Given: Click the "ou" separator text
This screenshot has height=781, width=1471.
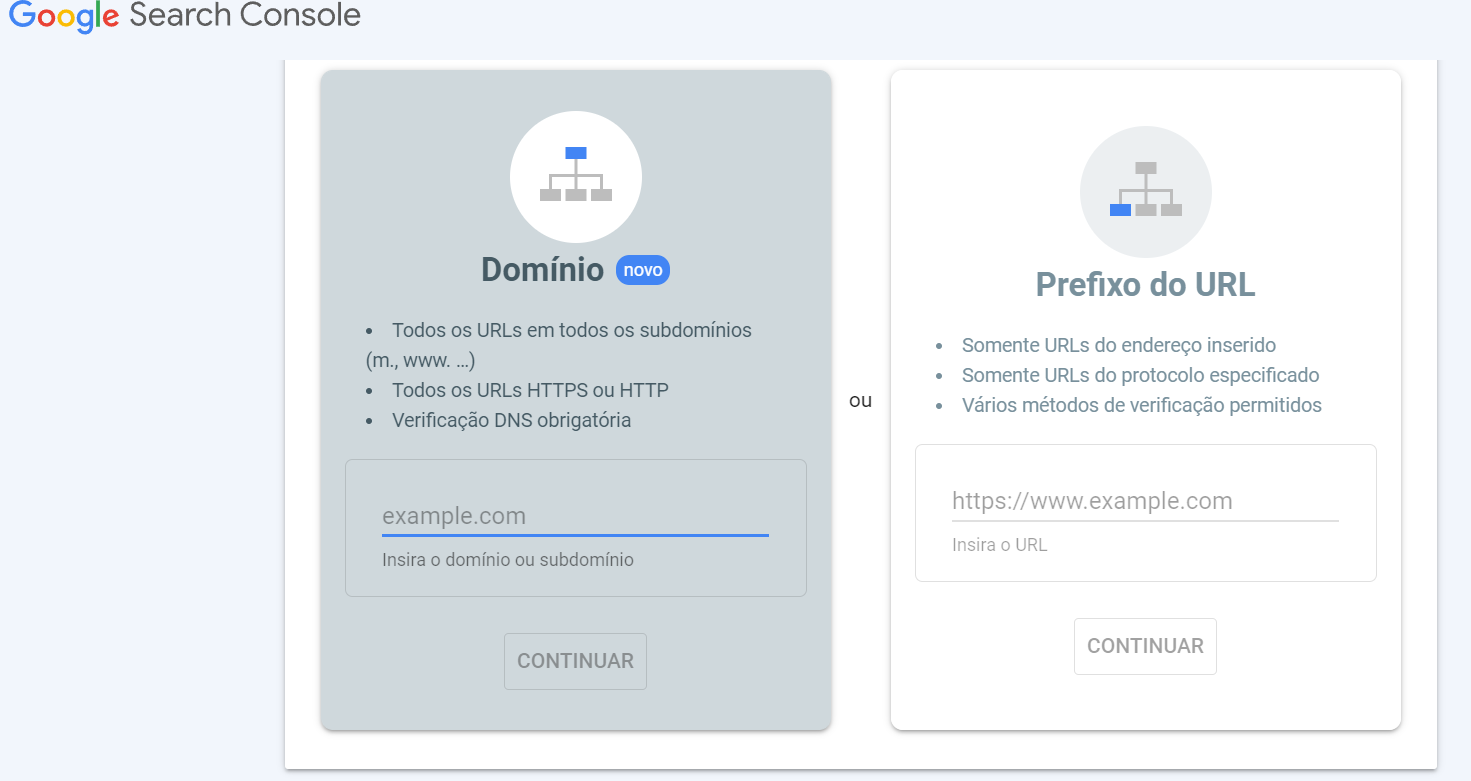Looking at the screenshot, I should 860,401.
